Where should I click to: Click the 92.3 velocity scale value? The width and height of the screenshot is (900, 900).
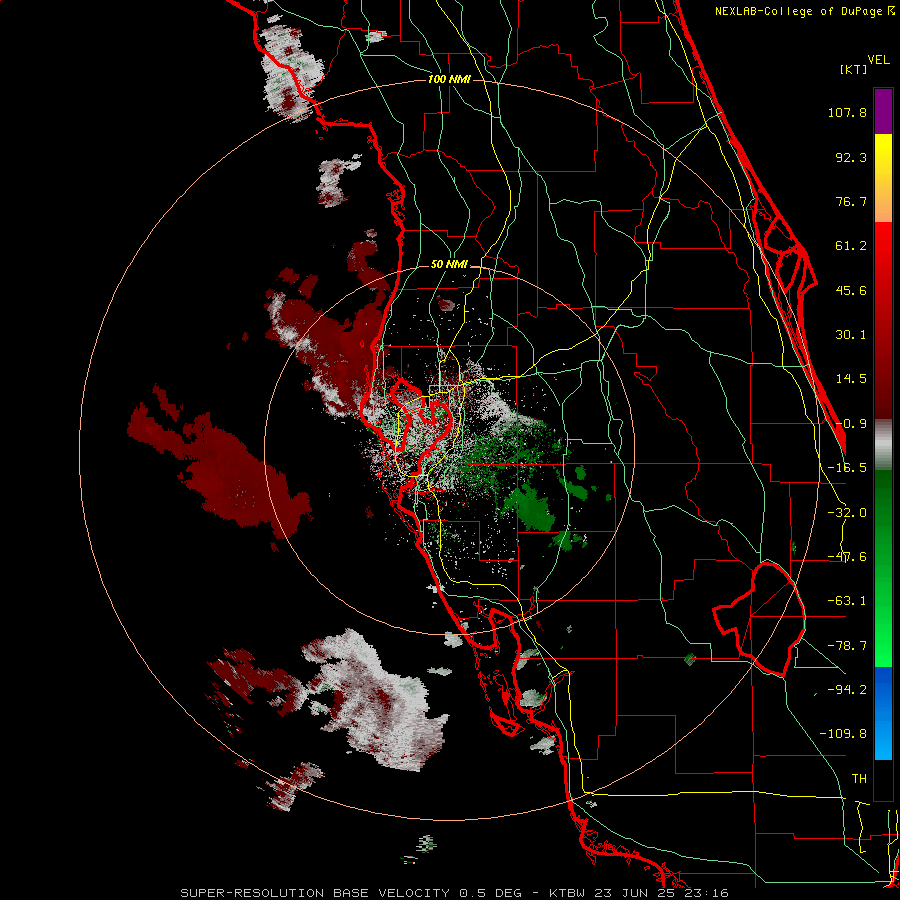click(x=851, y=157)
